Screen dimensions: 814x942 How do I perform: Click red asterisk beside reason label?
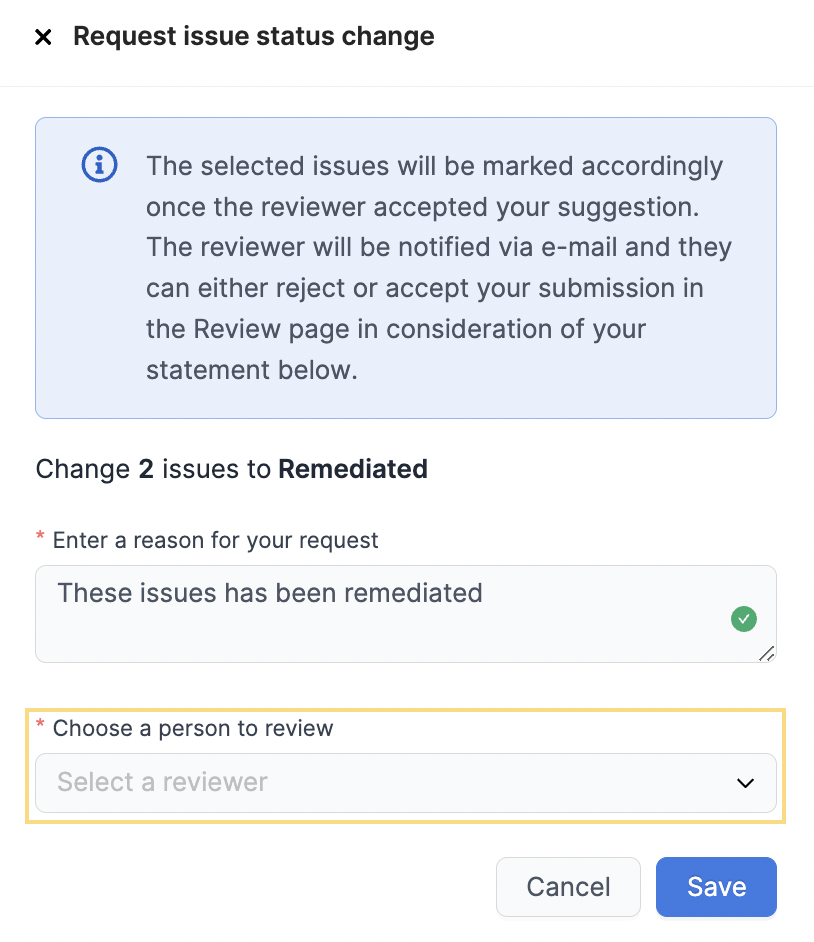pyautogui.click(x=40, y=536)
